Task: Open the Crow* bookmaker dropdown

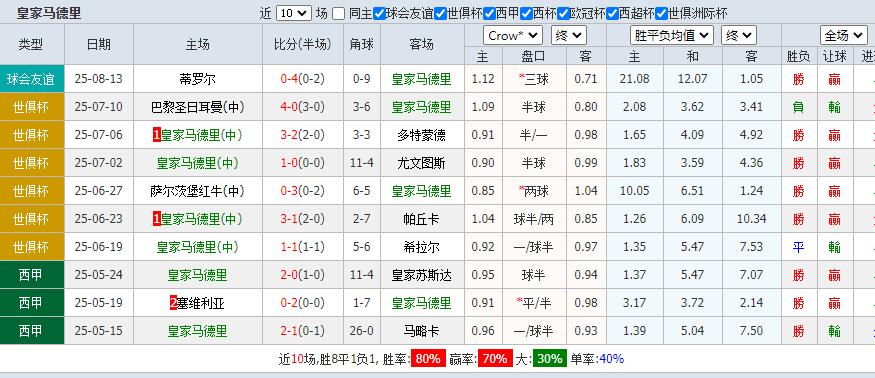Action: point(513,36)
